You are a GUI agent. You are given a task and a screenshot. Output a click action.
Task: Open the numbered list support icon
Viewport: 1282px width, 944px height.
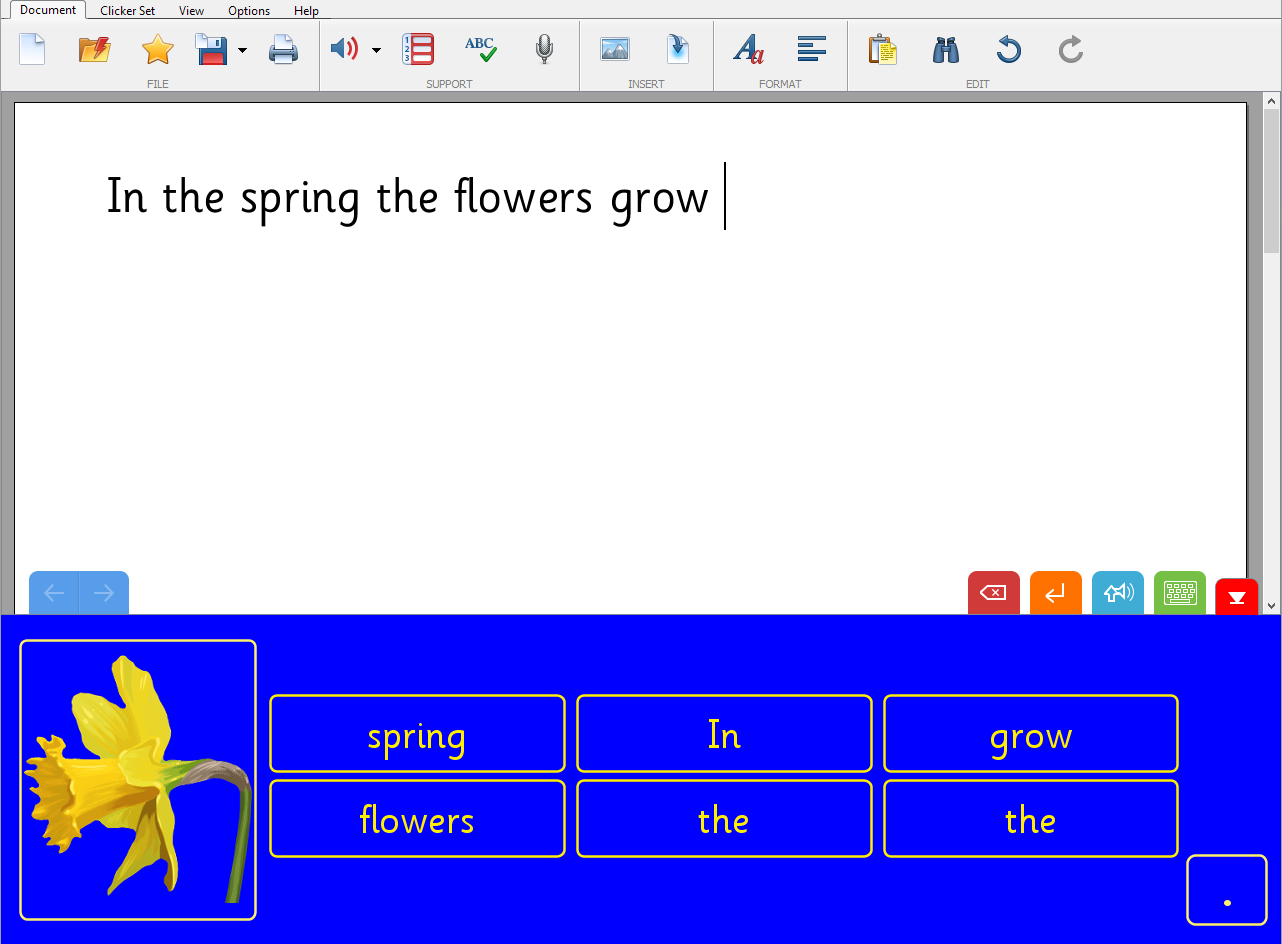pos(418,48)
